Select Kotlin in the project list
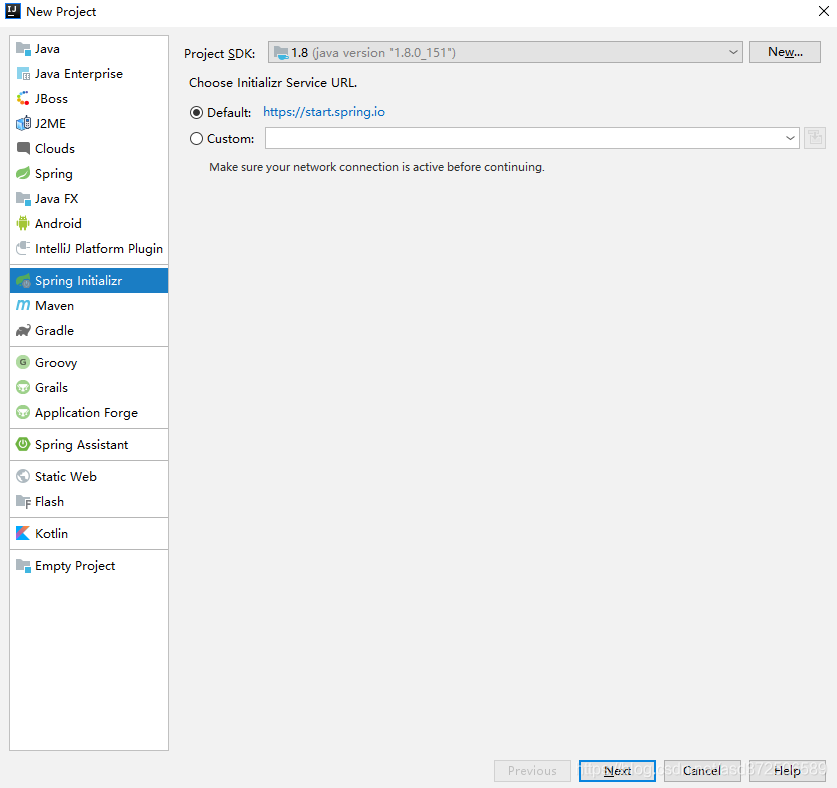Image resolution: width=837 pixels, height=788 pixels. pos(89,533)
